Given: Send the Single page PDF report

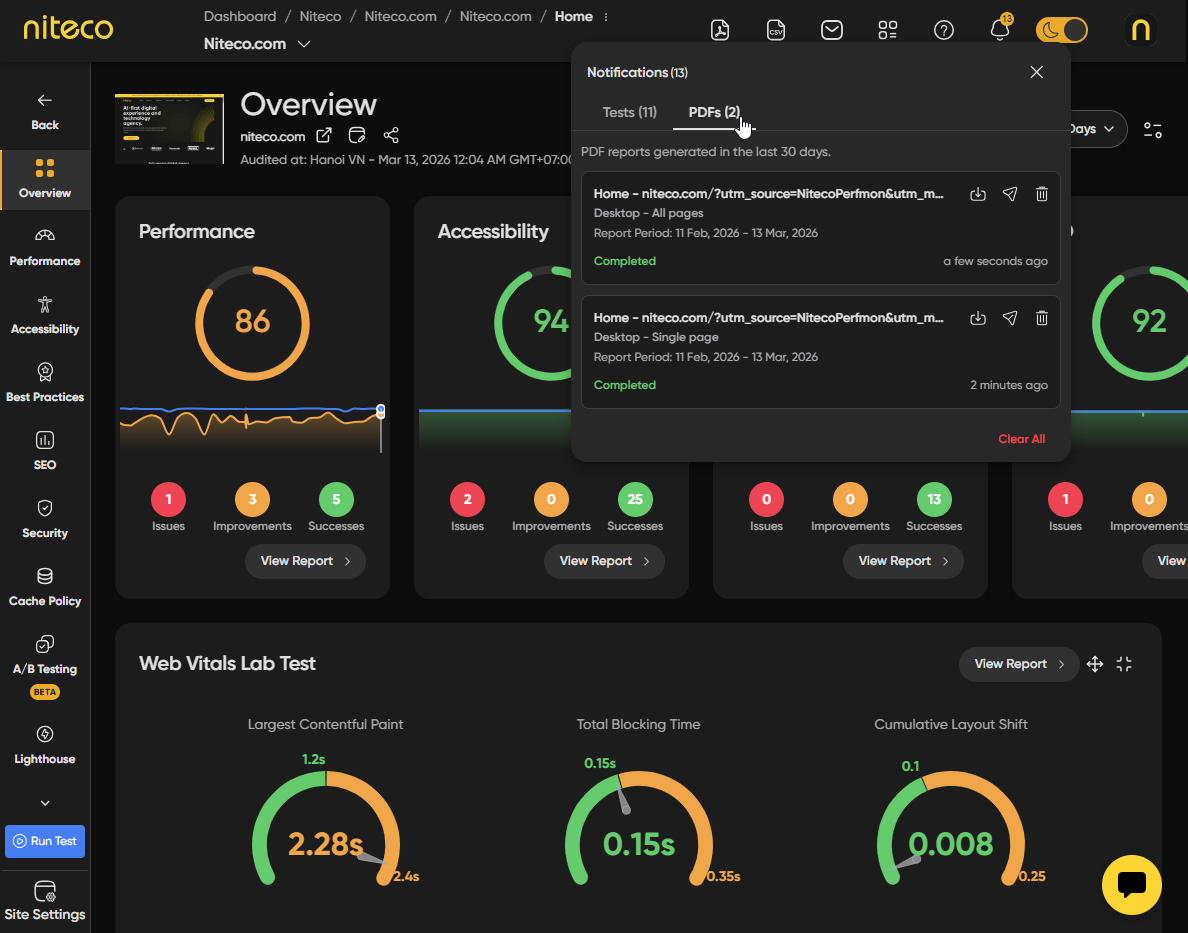Looking at the screenshot, I should (1010, 318).
